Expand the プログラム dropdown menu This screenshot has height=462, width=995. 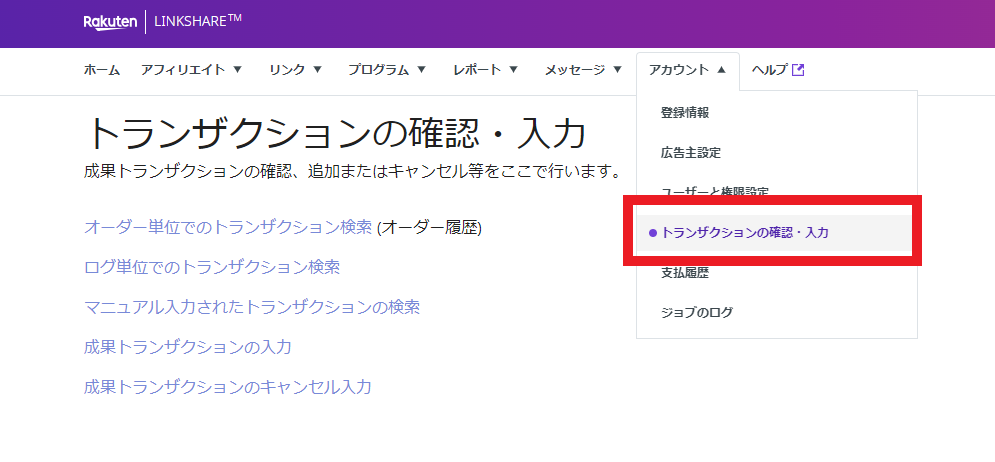click(x=387, y=70)
